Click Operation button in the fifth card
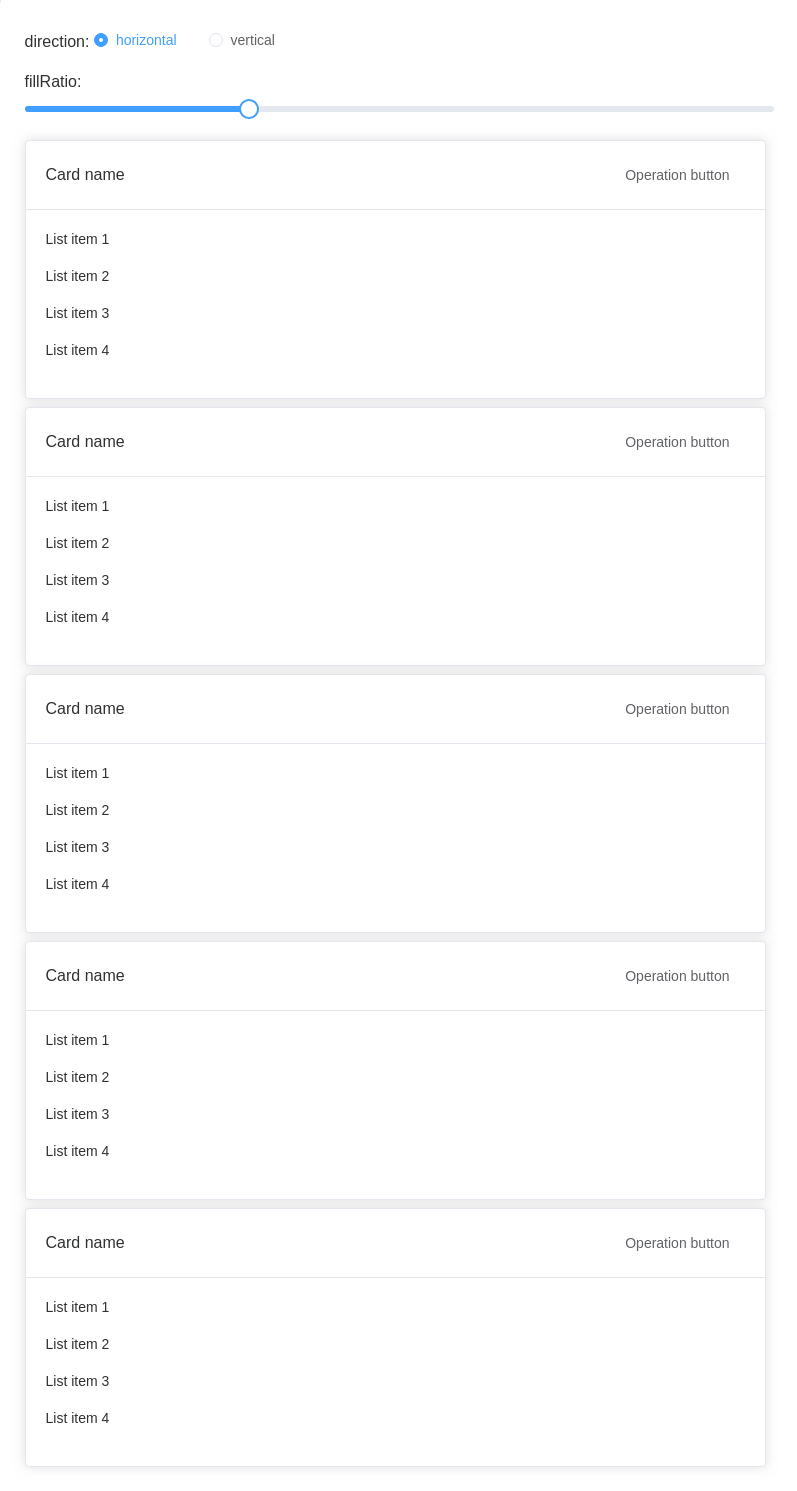Image resolution: width=797 pixels, height=1491 pixels. coord(677,1243)
